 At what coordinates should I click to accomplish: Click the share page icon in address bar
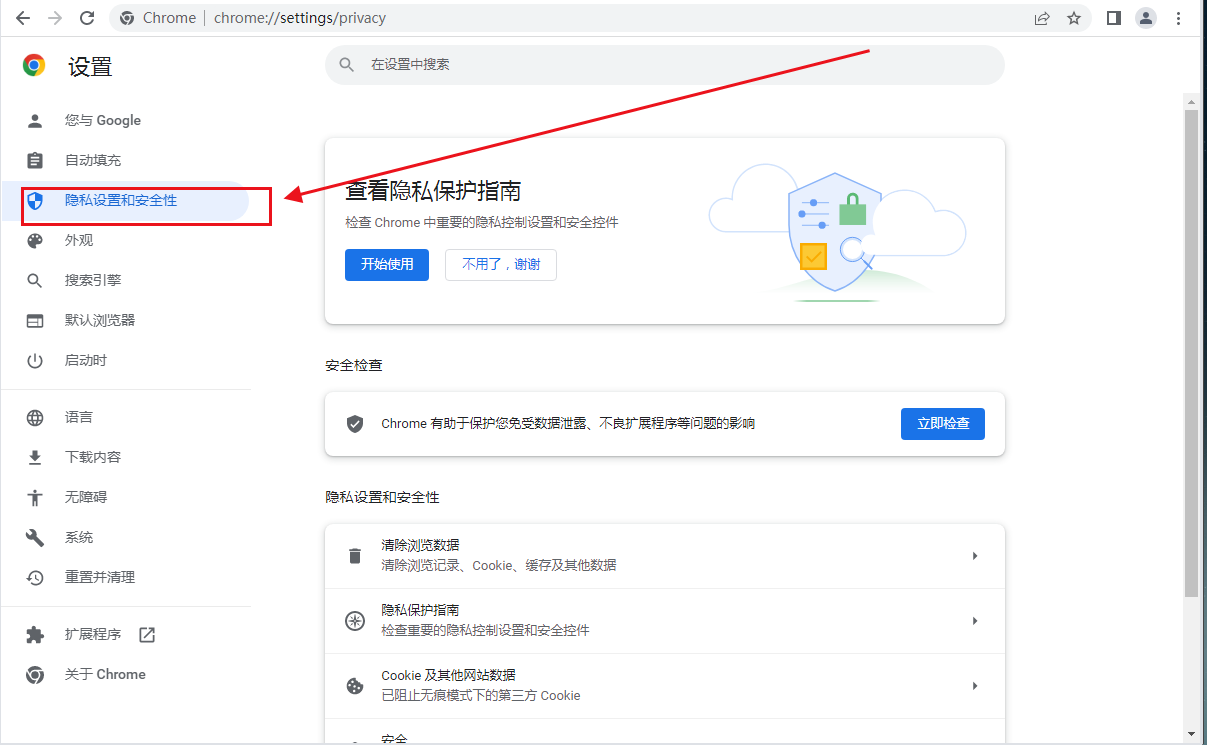[x=1042, y=18]
